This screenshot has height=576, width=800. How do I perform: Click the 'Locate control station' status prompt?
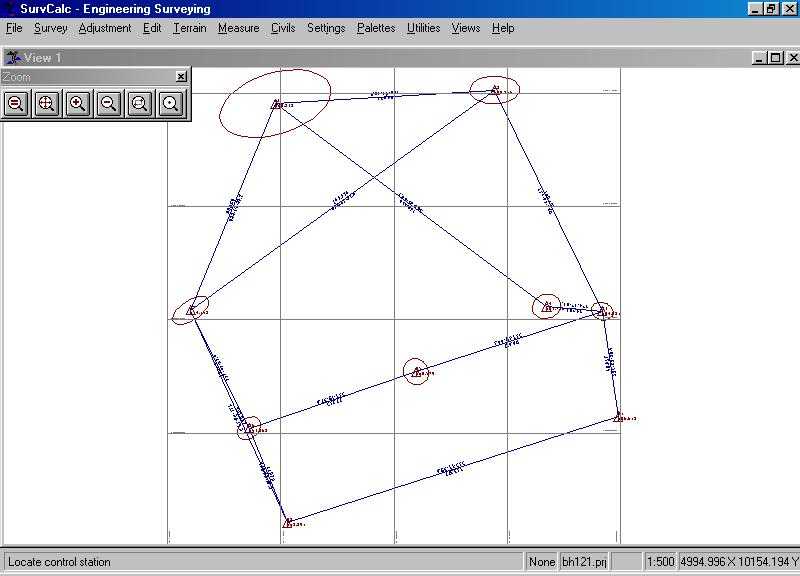click(x=59, y=562)
